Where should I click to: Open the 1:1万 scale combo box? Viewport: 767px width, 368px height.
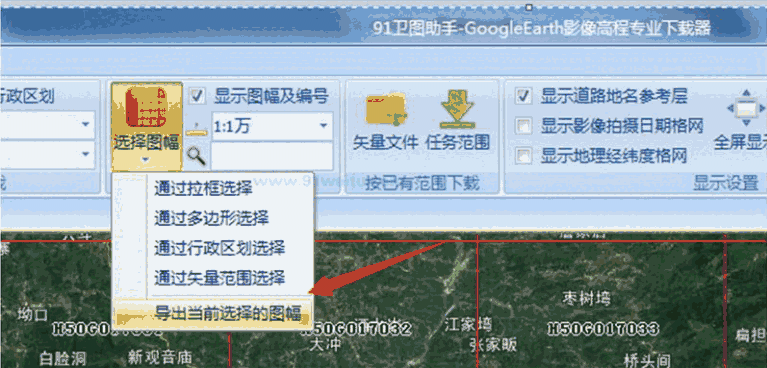click(x=272, y=126)
